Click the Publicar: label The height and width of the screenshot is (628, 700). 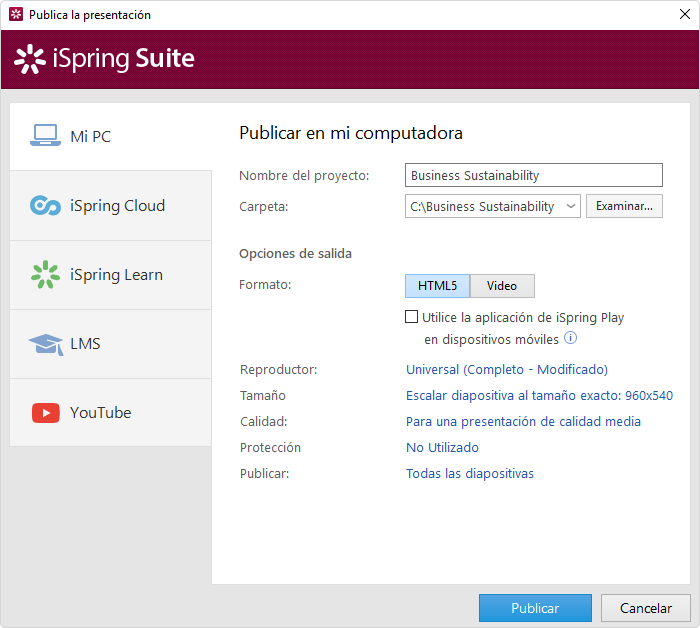[x=264, y=473]
